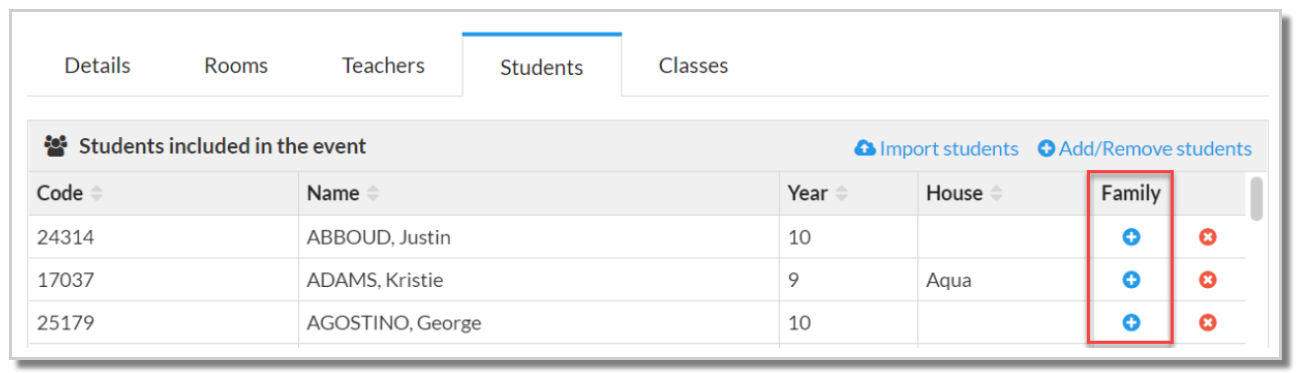Sort by Year column arrows

tap(841, 194)
